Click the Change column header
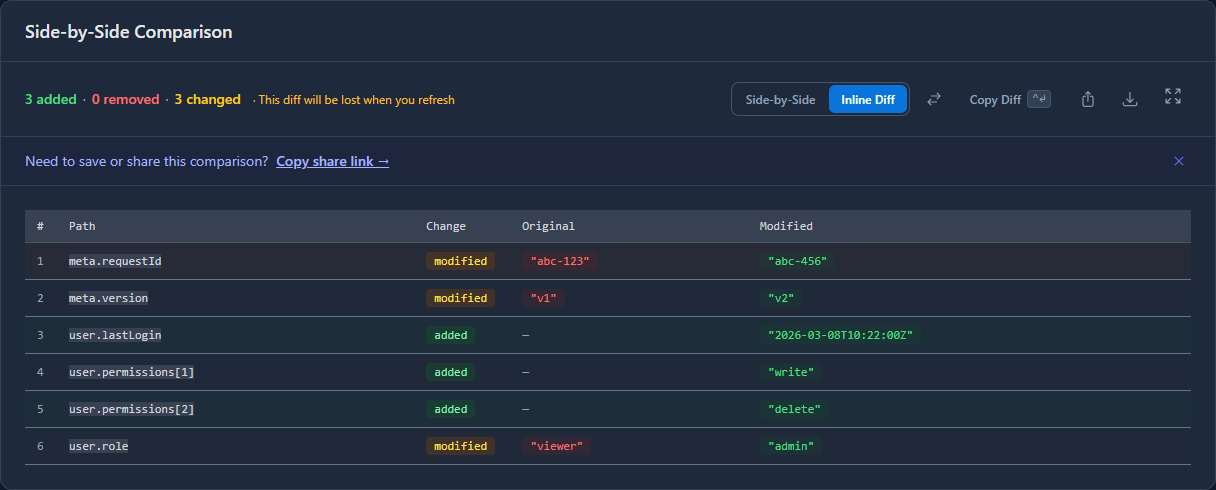Viewport: 1216px width, 490px height. click(x=446, y=226)
